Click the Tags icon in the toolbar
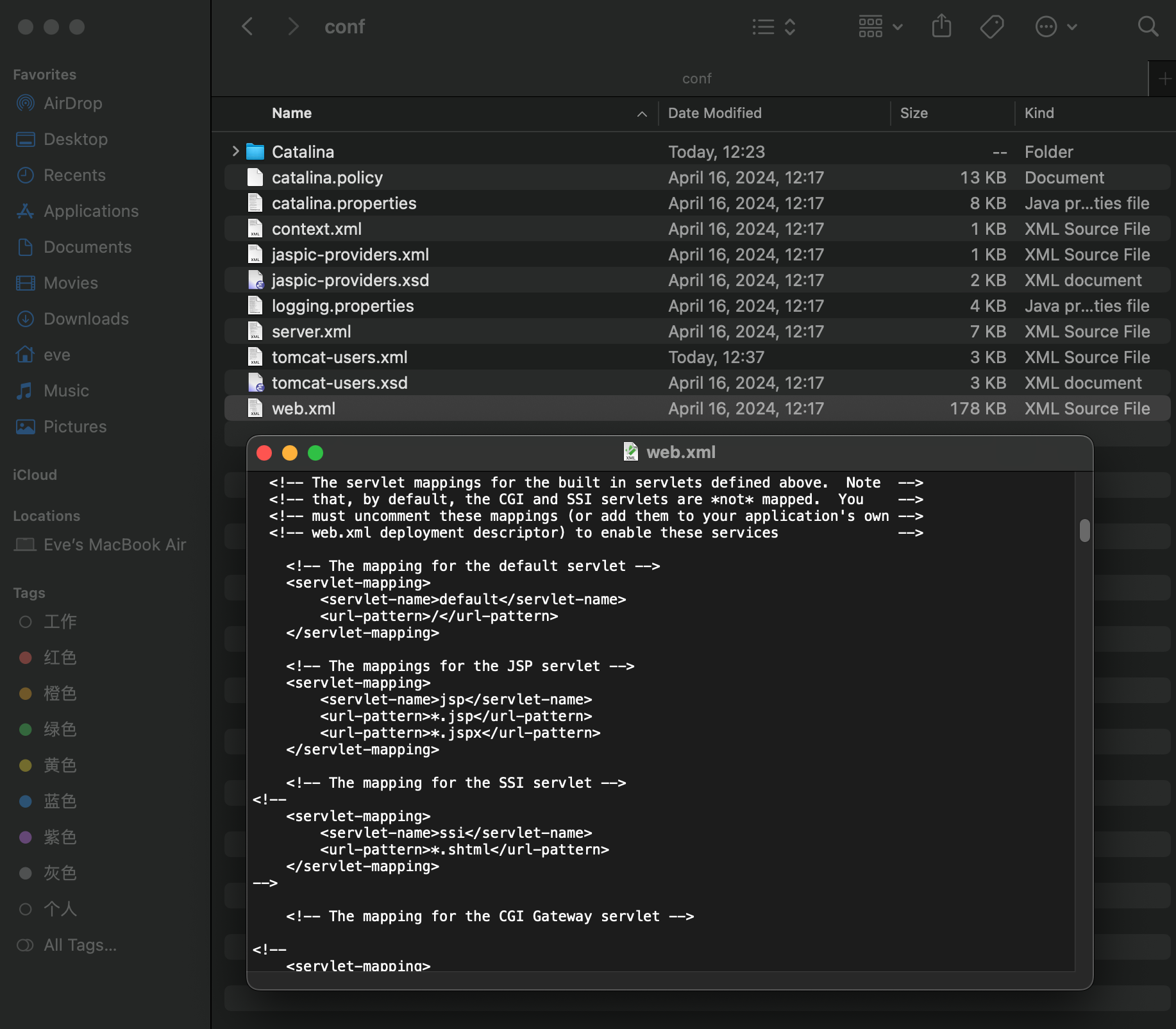This screenshot has width=1176, height=1029. 990,26
